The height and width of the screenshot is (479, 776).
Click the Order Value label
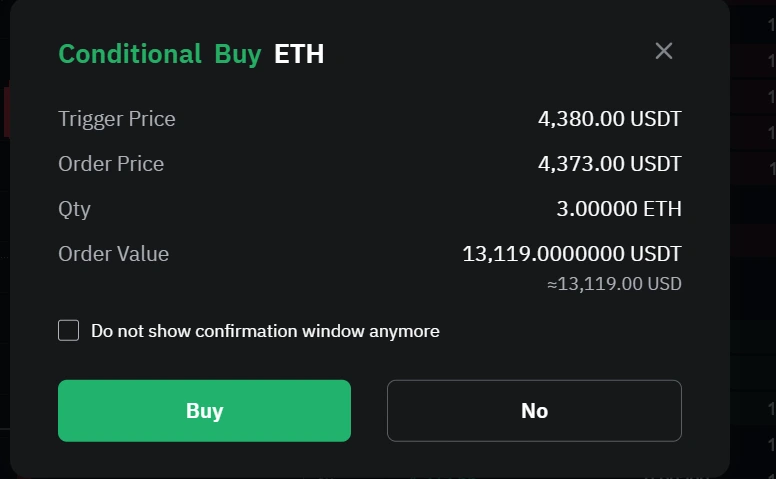[x=113, y=254]
